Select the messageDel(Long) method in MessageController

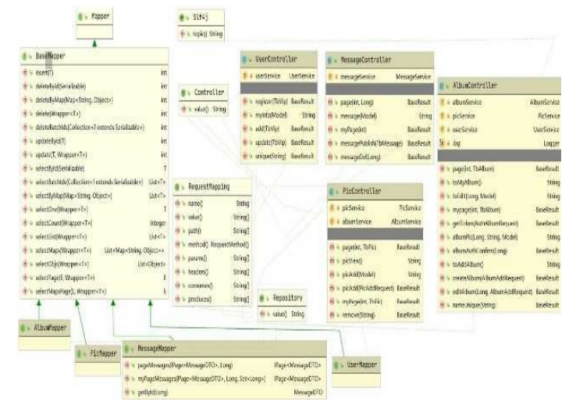click(380, 157)
